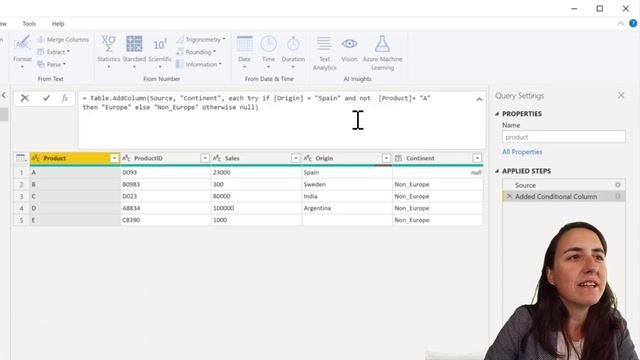
Task: Click the query Name input field
Action: pyautogui.click(x=564, y=137)
